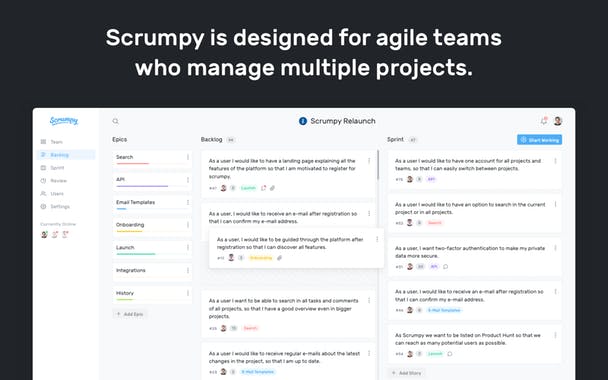Click Add Story below the sprint list
This screenshot has width=608, height=380.
tap(406, 373)
